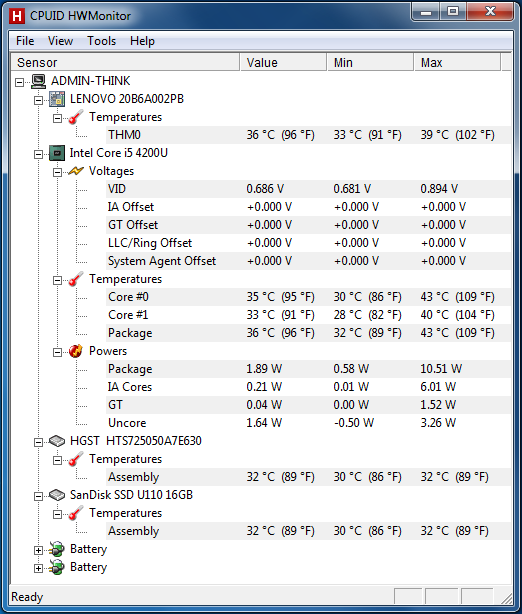Click the Min column header
522x614 pixels.
pos(370,63)
